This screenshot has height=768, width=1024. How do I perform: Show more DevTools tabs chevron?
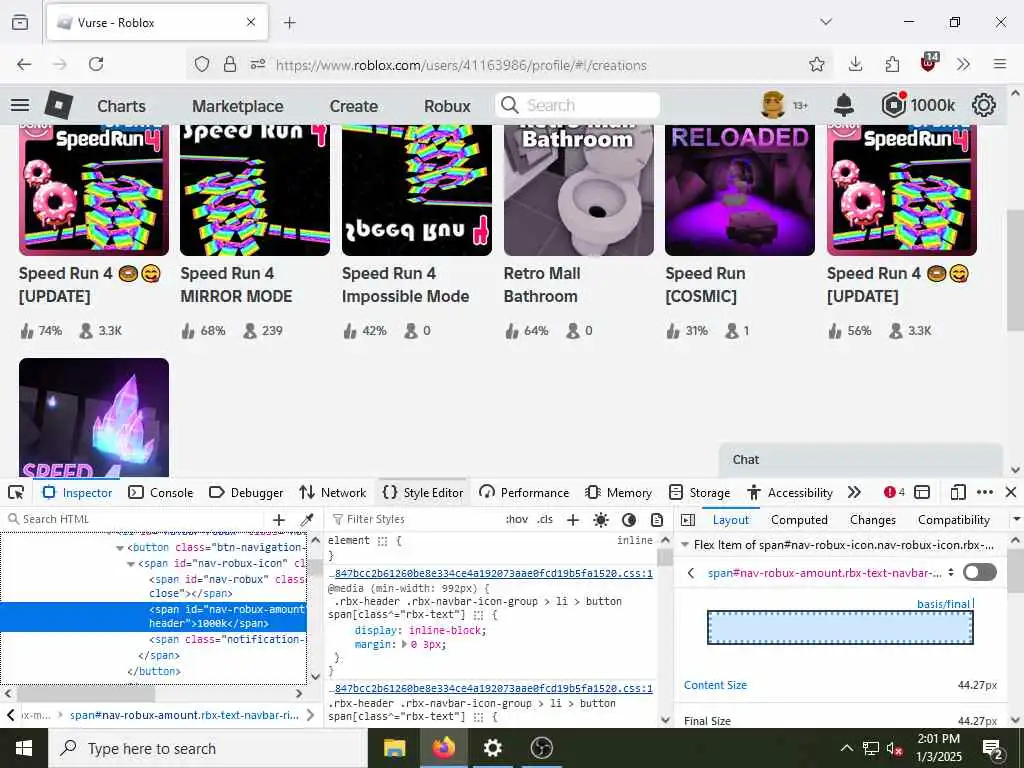(854, 492)
